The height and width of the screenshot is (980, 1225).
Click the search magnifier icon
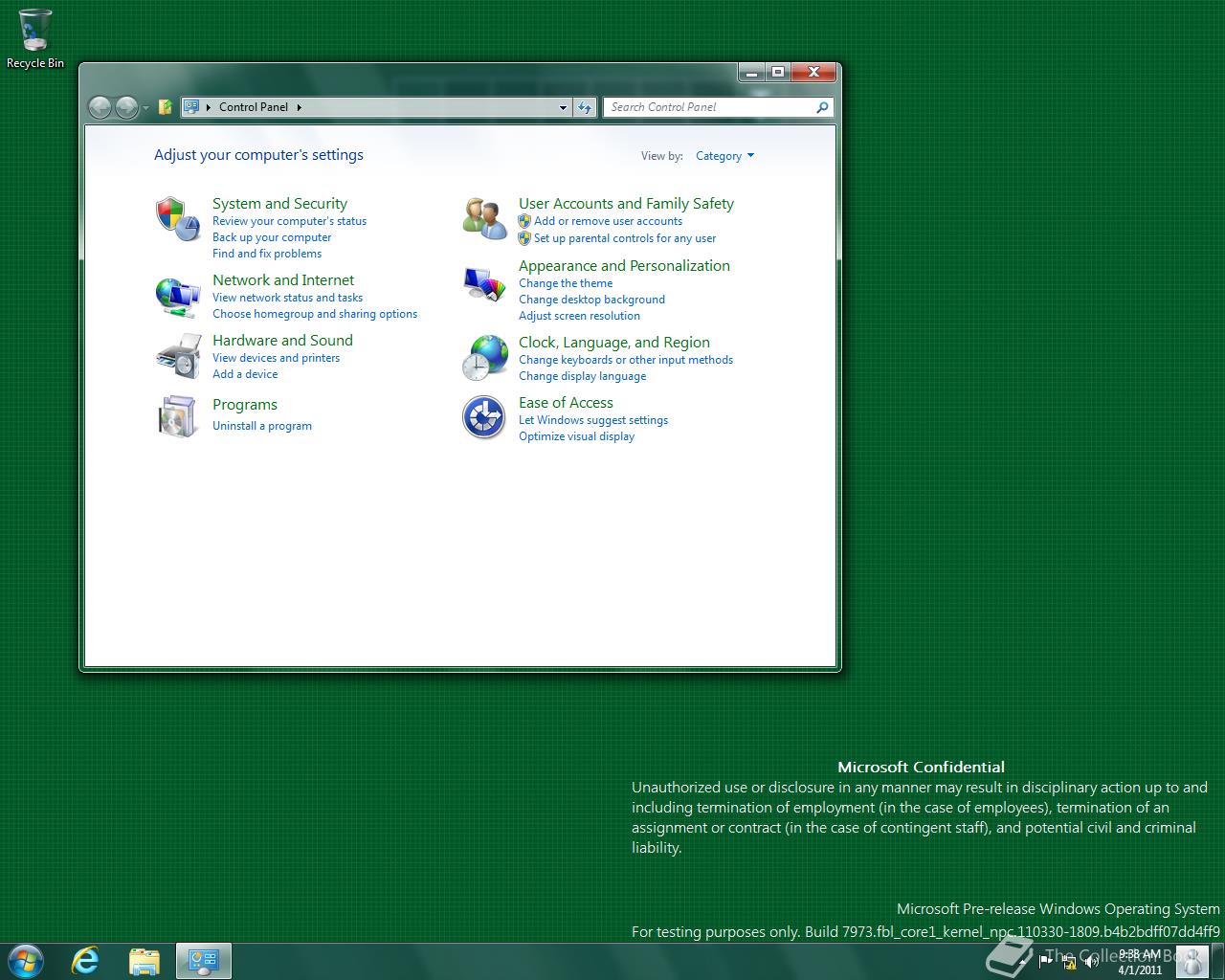click(x=821, y=107)
